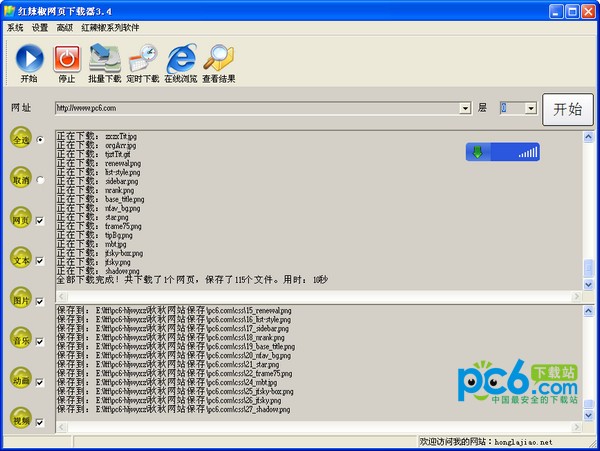This screenshot has height=451, width=600.
Task: Click up arrow of saved-files log scrollbar
Action: click(x=589, y=311)
